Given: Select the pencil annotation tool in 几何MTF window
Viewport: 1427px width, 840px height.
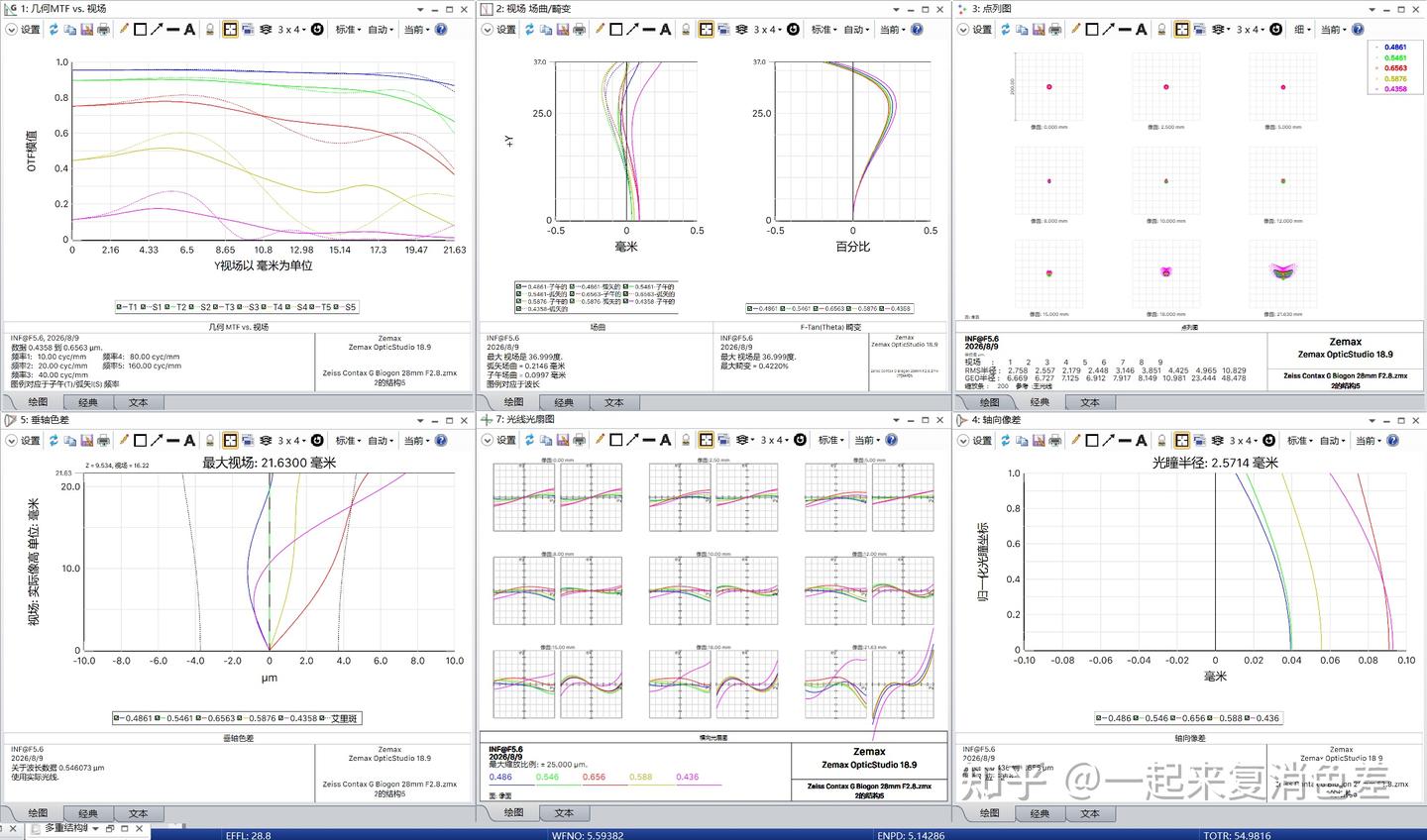Looking at the screenshot, I should coord(124,30).
